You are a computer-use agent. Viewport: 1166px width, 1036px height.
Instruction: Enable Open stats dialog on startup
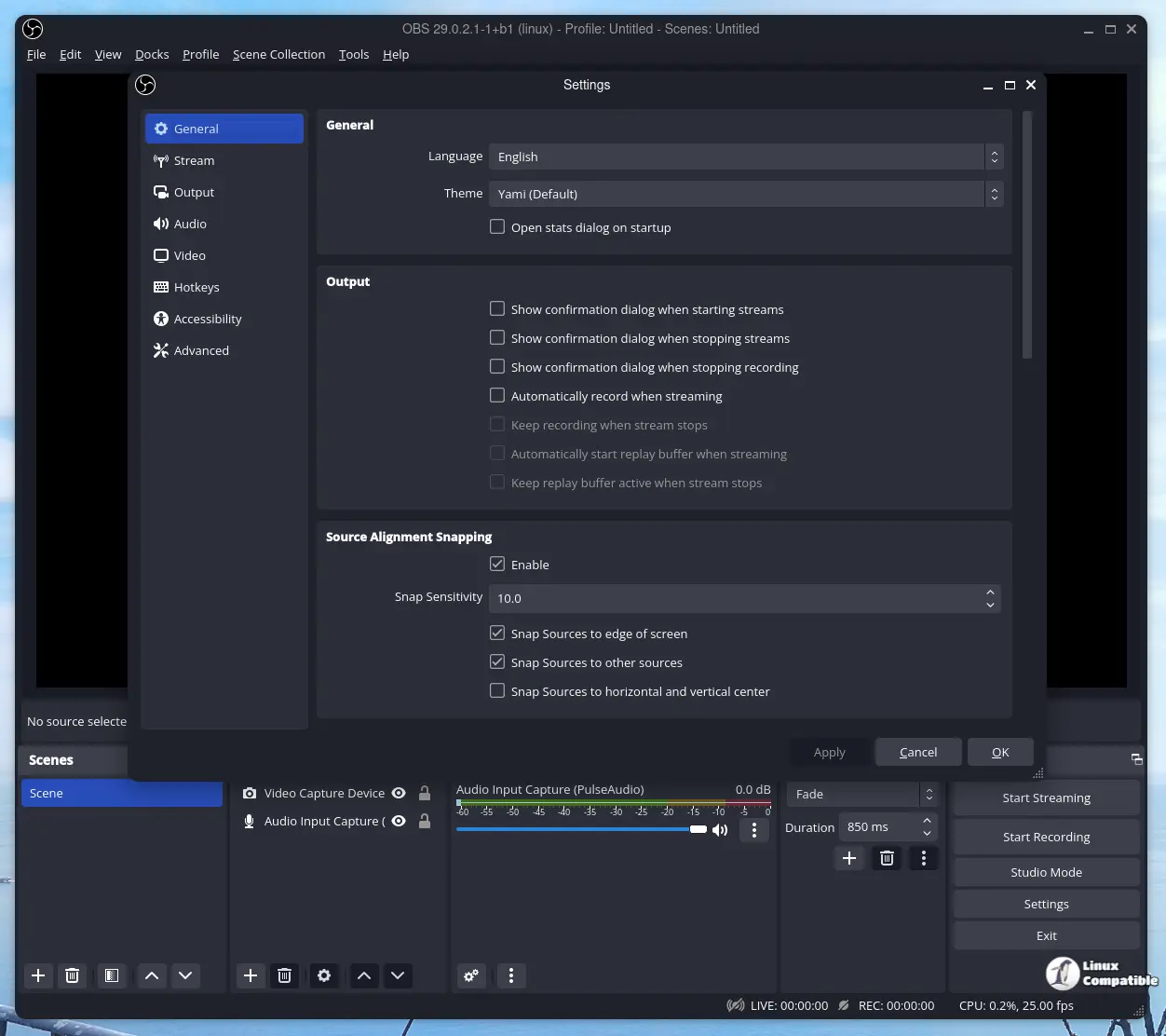click(497, 227)
